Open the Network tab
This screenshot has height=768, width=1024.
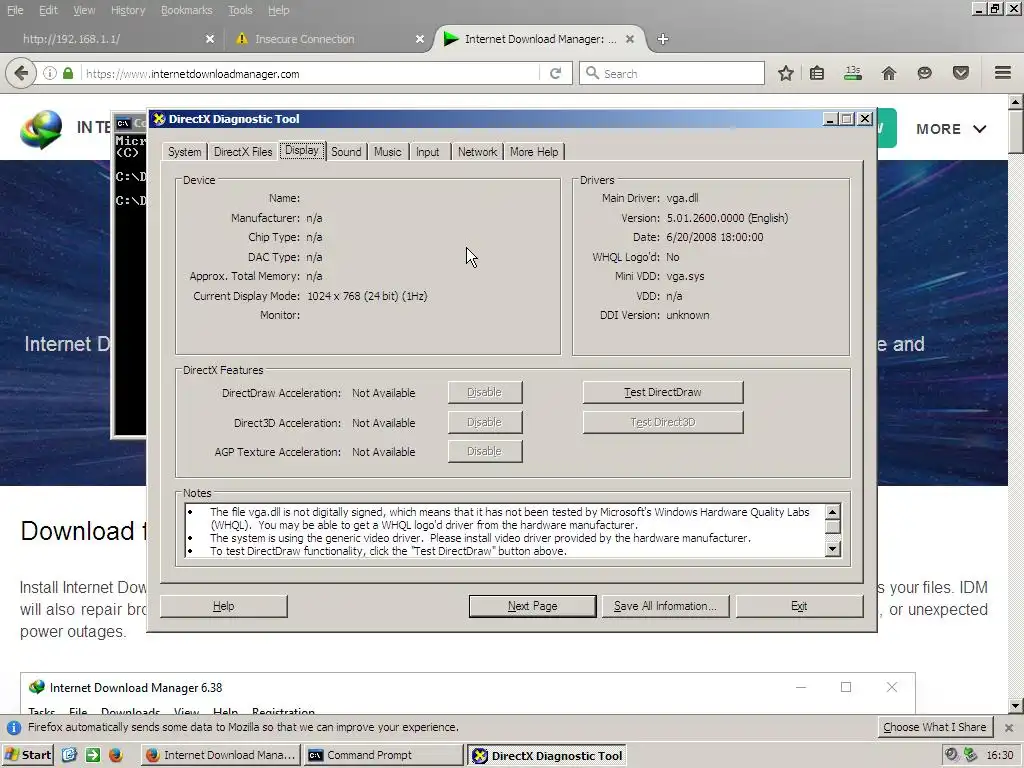click(477, 152)
